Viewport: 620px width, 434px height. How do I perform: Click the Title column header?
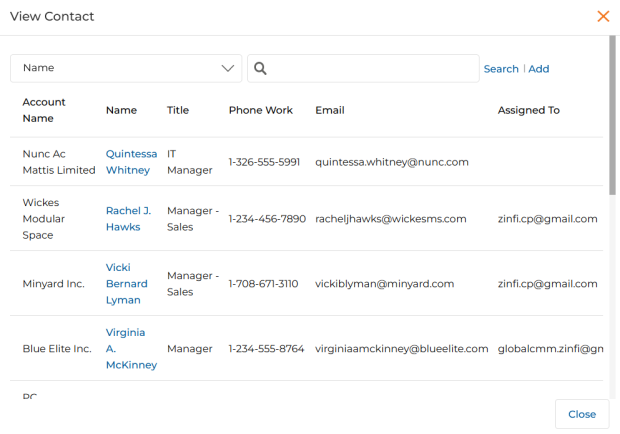click(178, 110)
